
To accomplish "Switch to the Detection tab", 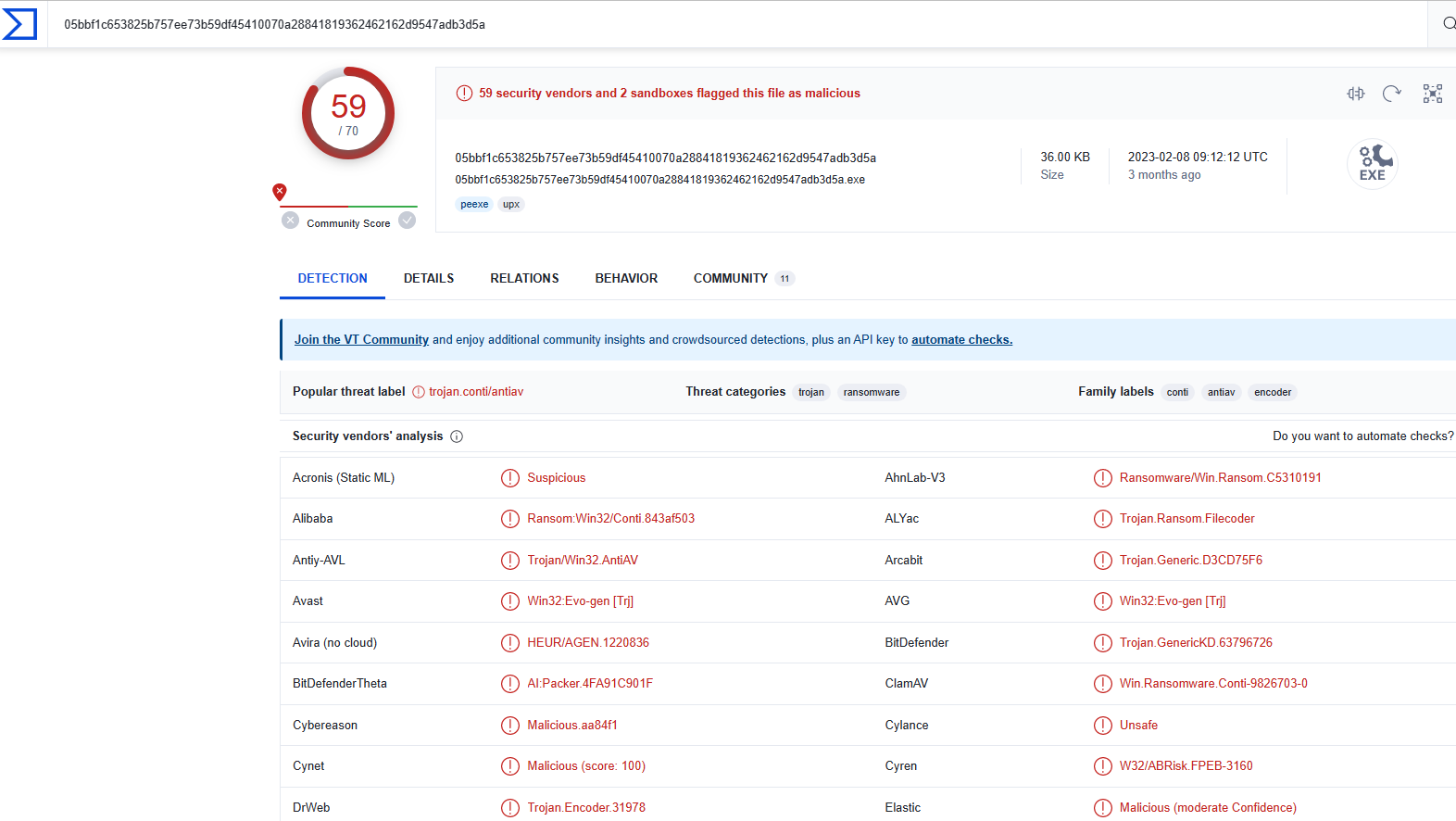I will [x=333, y=278].
